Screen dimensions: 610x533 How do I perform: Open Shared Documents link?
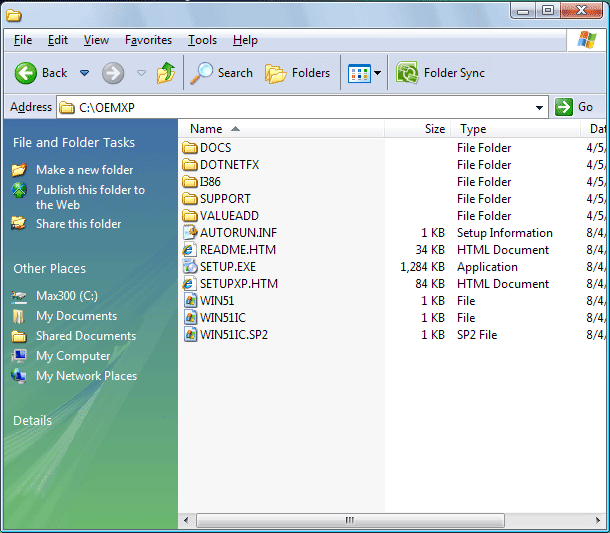[x=86, y=336]
